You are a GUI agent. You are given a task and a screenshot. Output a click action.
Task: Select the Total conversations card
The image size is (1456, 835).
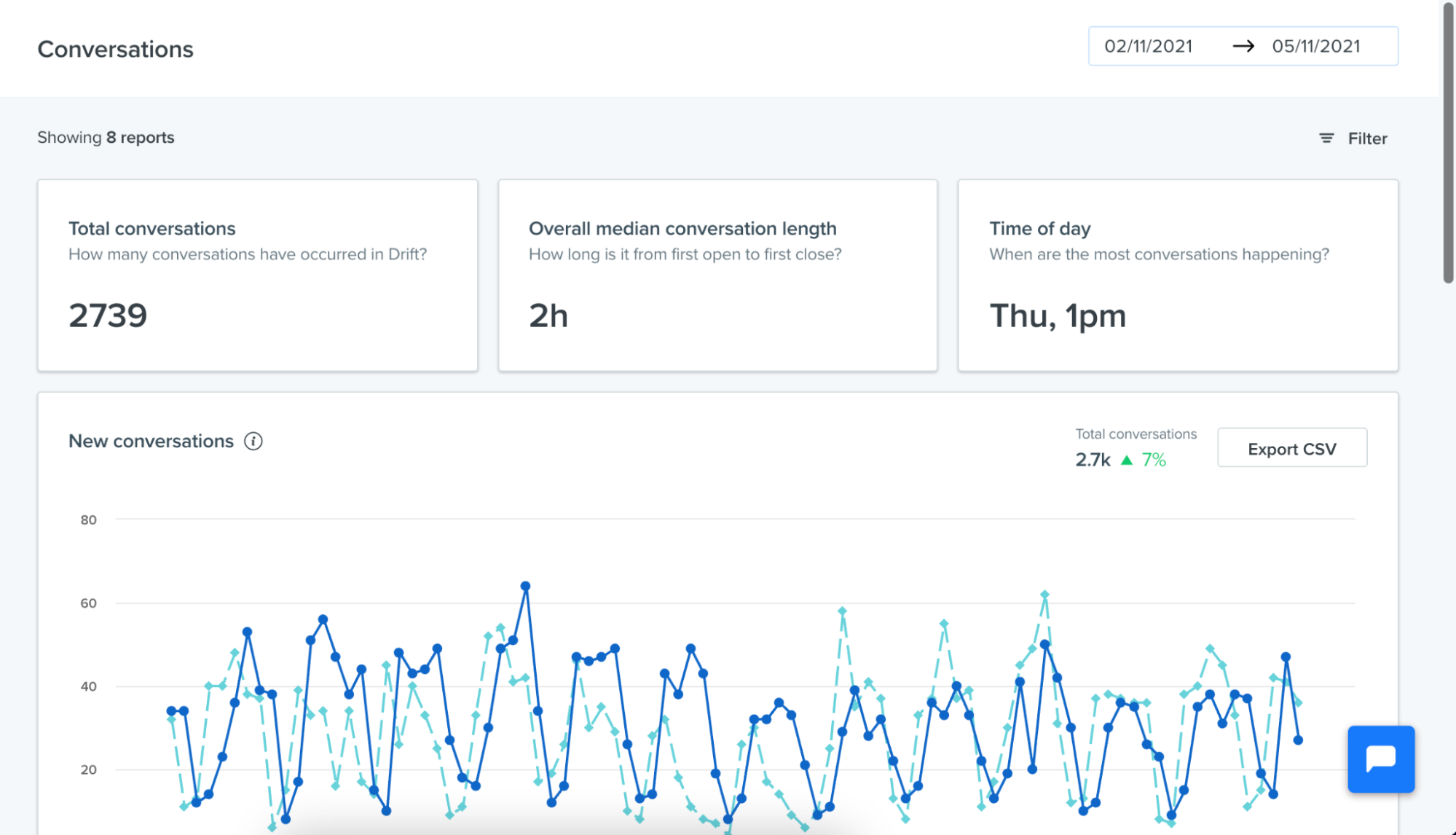point(258,275)
